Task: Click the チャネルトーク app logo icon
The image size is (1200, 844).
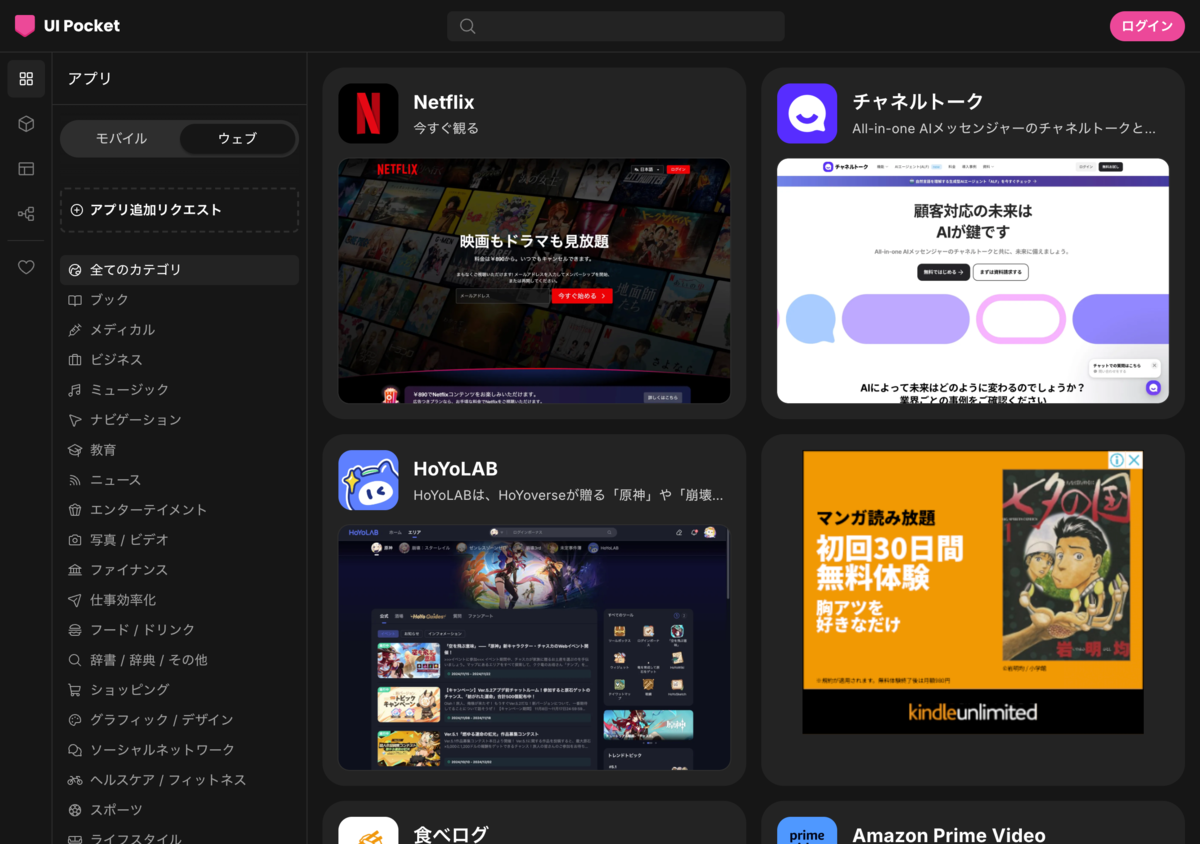Action: click(807, 113)
